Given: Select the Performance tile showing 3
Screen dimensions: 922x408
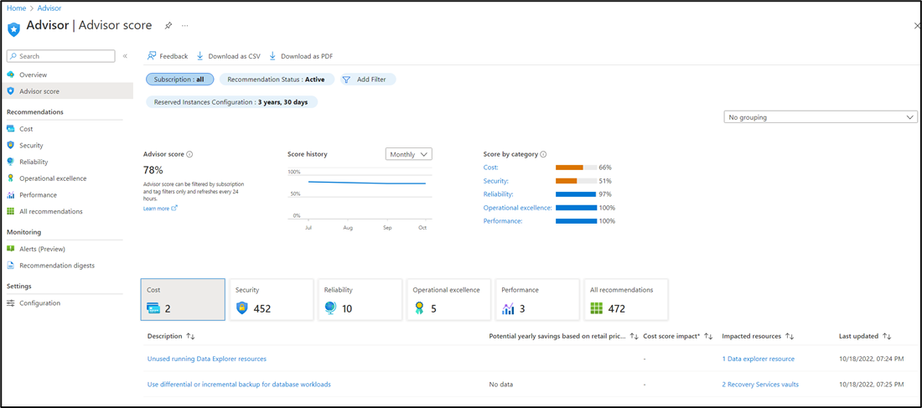Looking at the screenshot, I should click(x=537, y=300).
